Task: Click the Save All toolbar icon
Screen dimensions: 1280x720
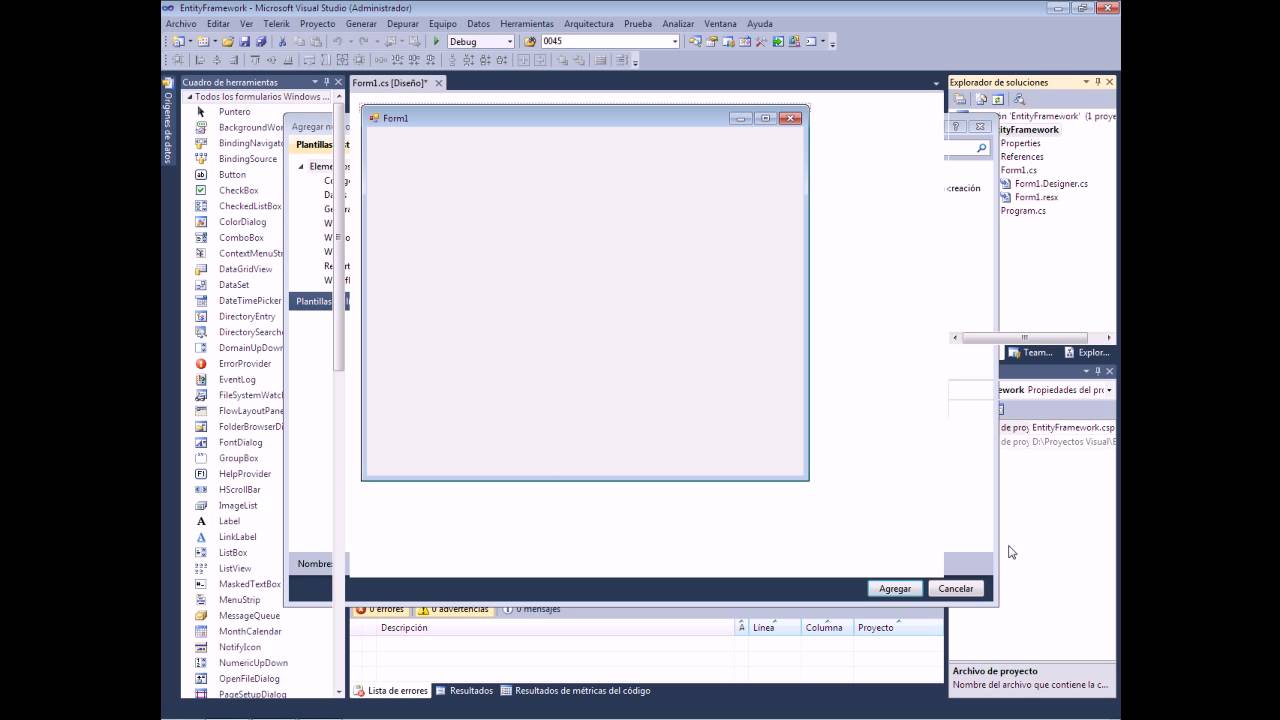Action: click(261, 41)
